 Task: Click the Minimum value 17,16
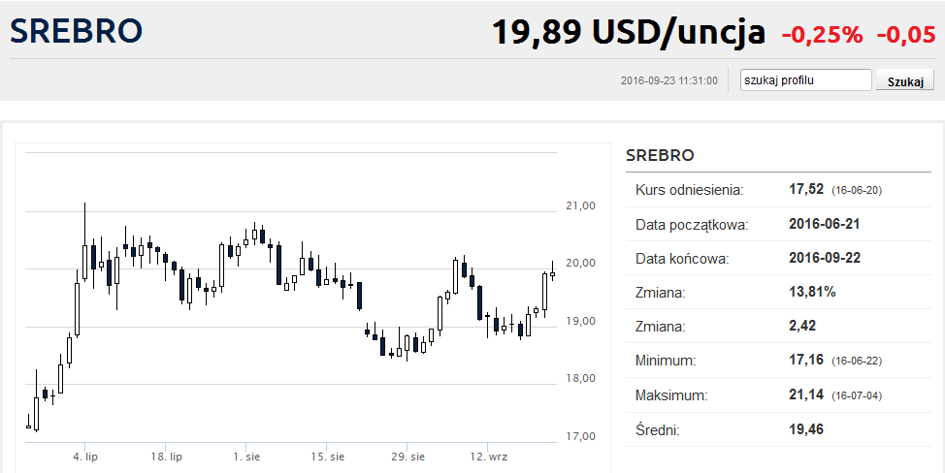coord(806,360)
